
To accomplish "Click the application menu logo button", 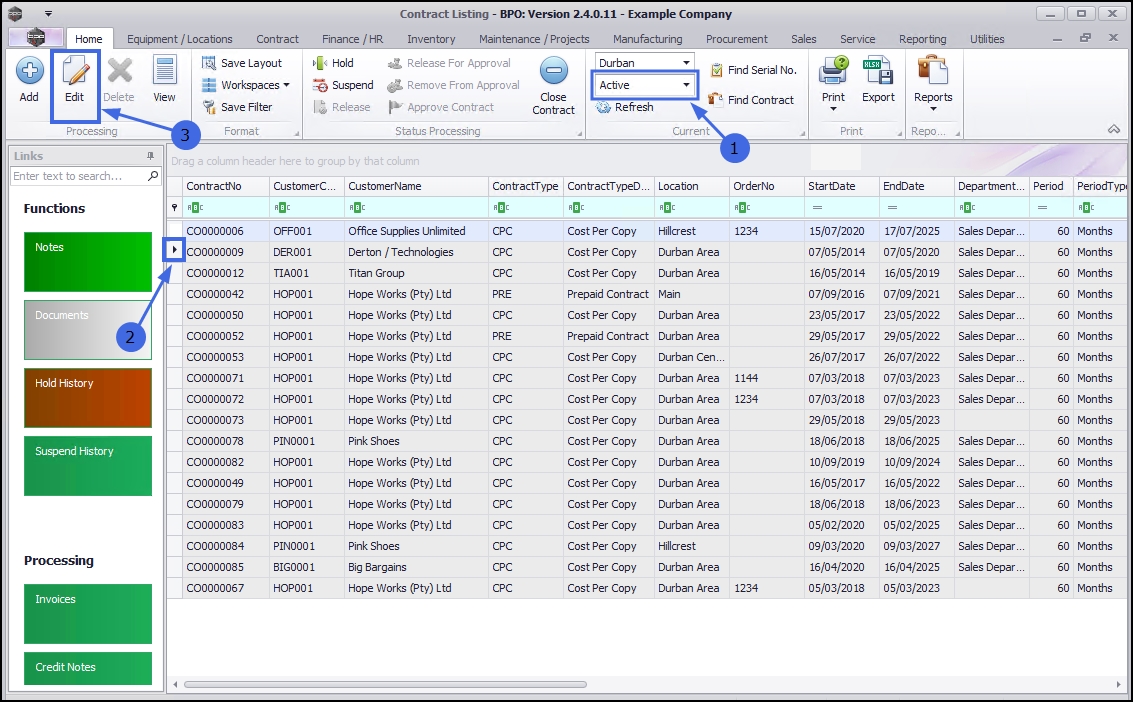I will coord(35,37).
